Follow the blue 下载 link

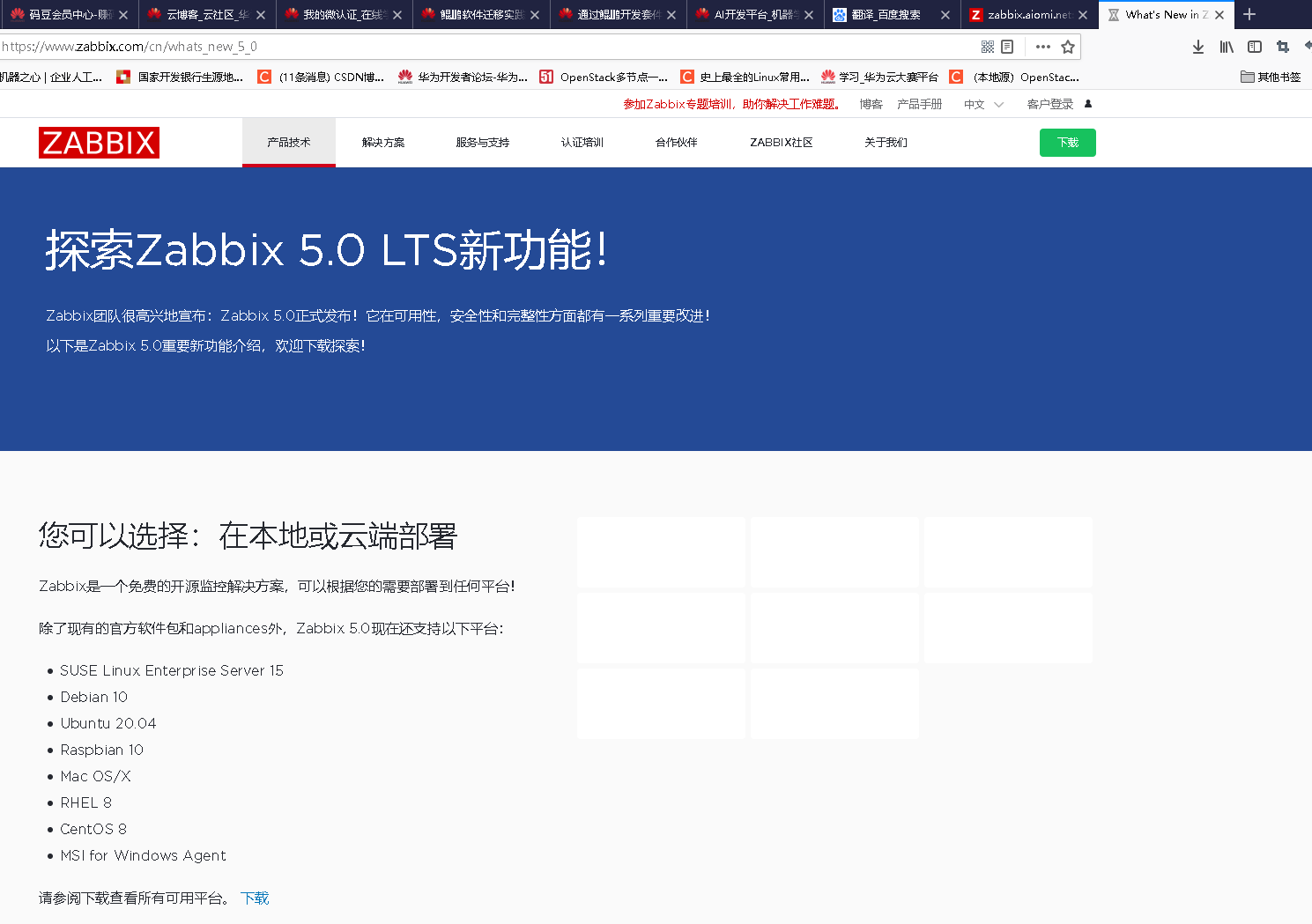255,898
